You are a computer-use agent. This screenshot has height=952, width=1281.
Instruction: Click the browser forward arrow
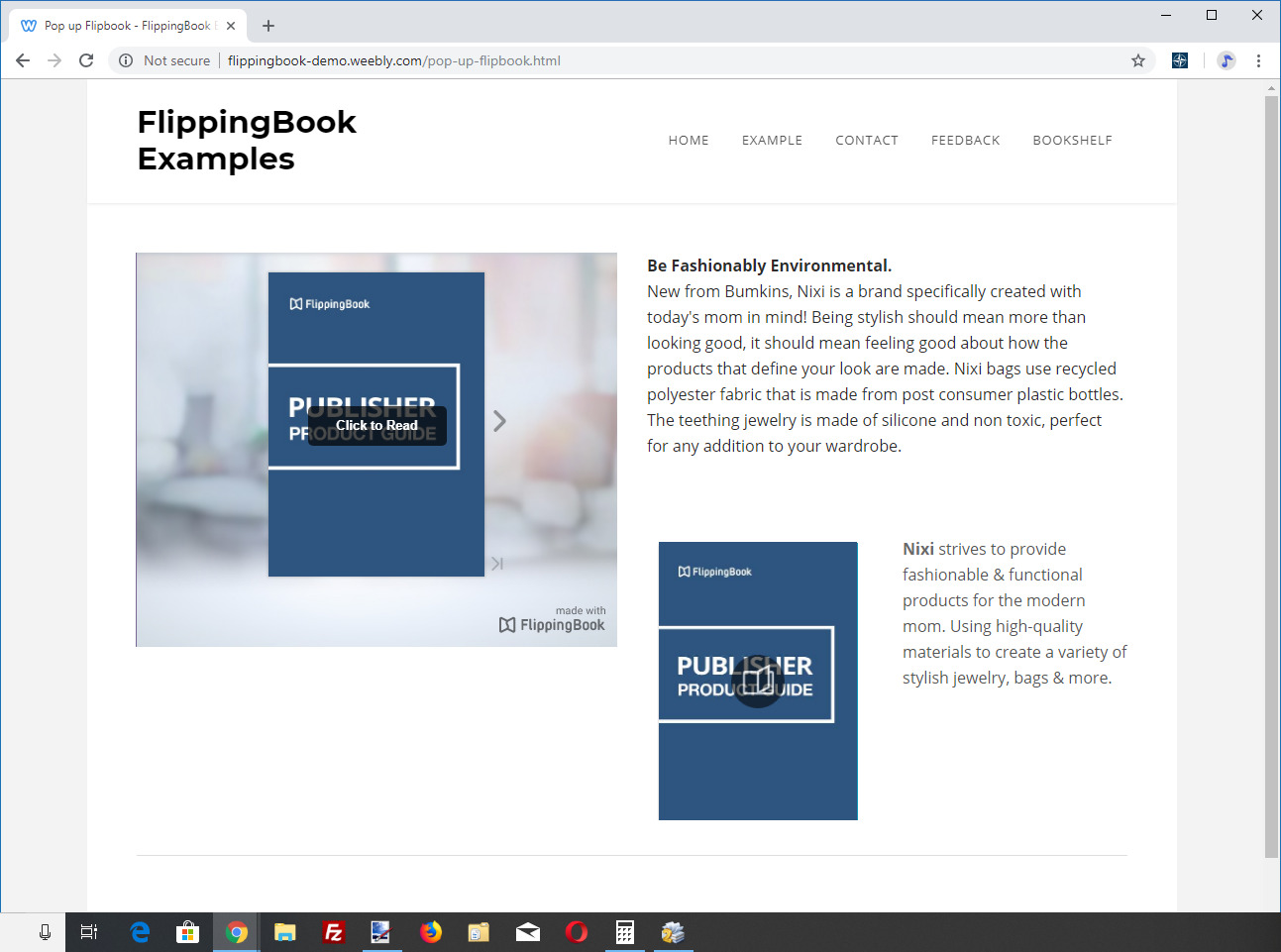(x=54, y=60)
